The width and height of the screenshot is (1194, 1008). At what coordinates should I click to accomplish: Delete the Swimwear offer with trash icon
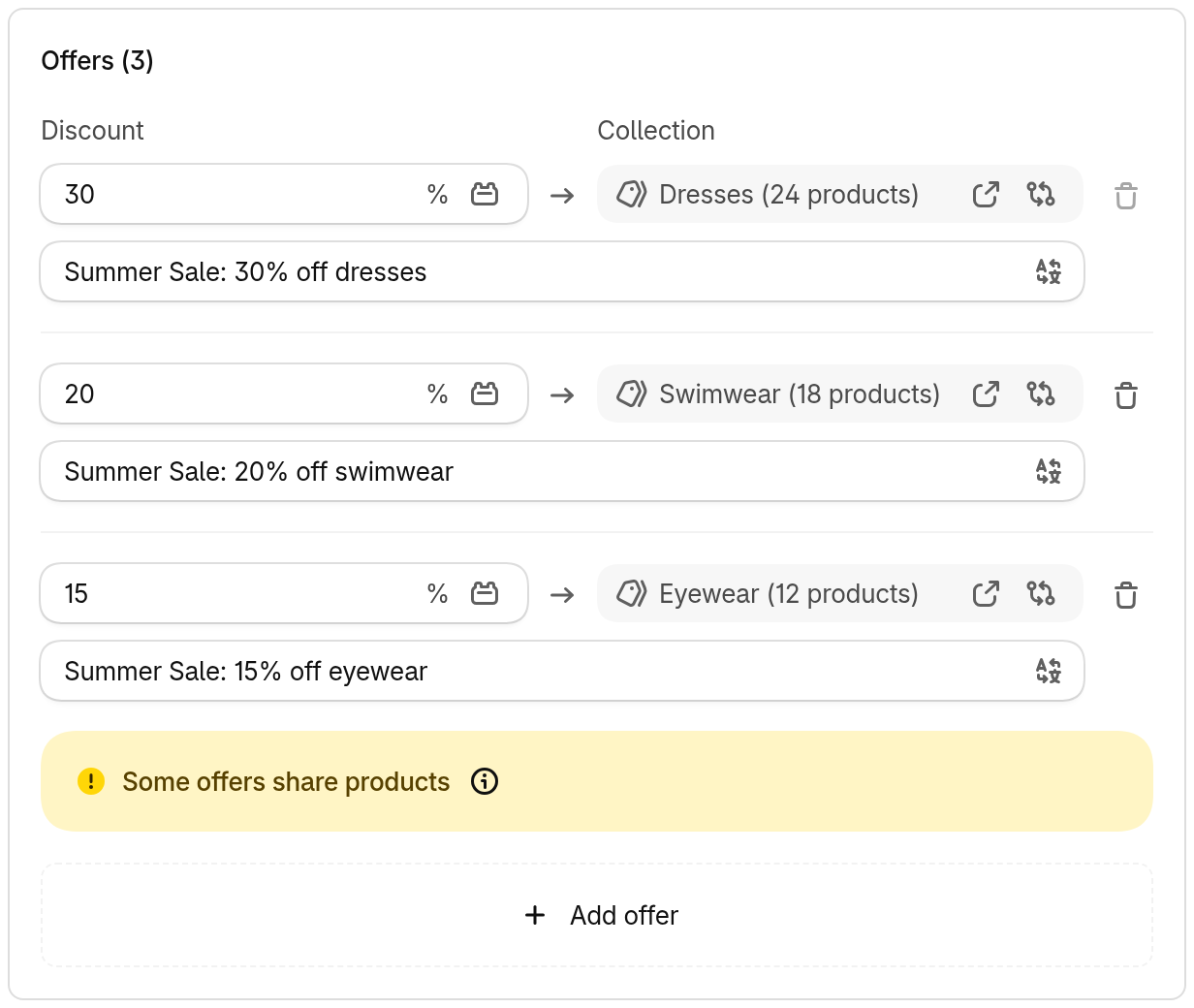click(1126, 395)
